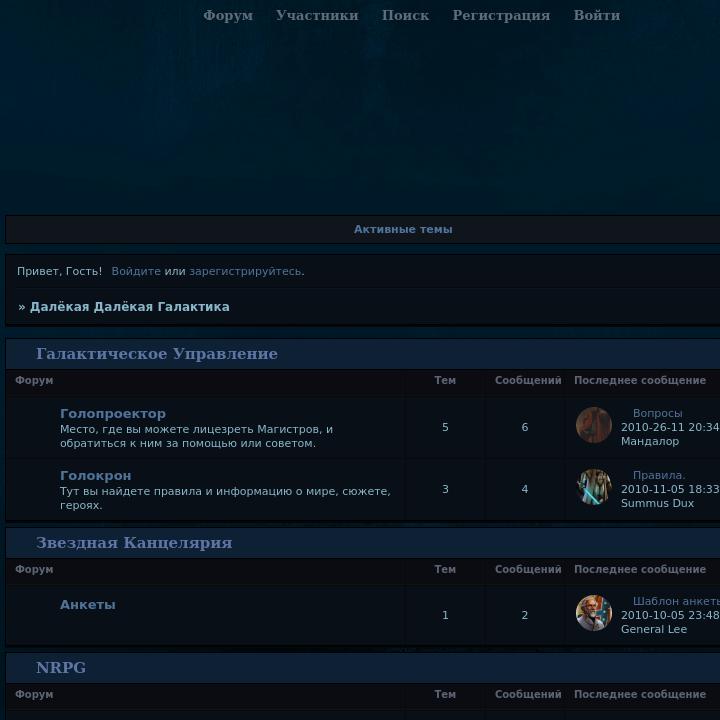Click Войти in top navigation
720x720 pixels.
click(596, 16)
